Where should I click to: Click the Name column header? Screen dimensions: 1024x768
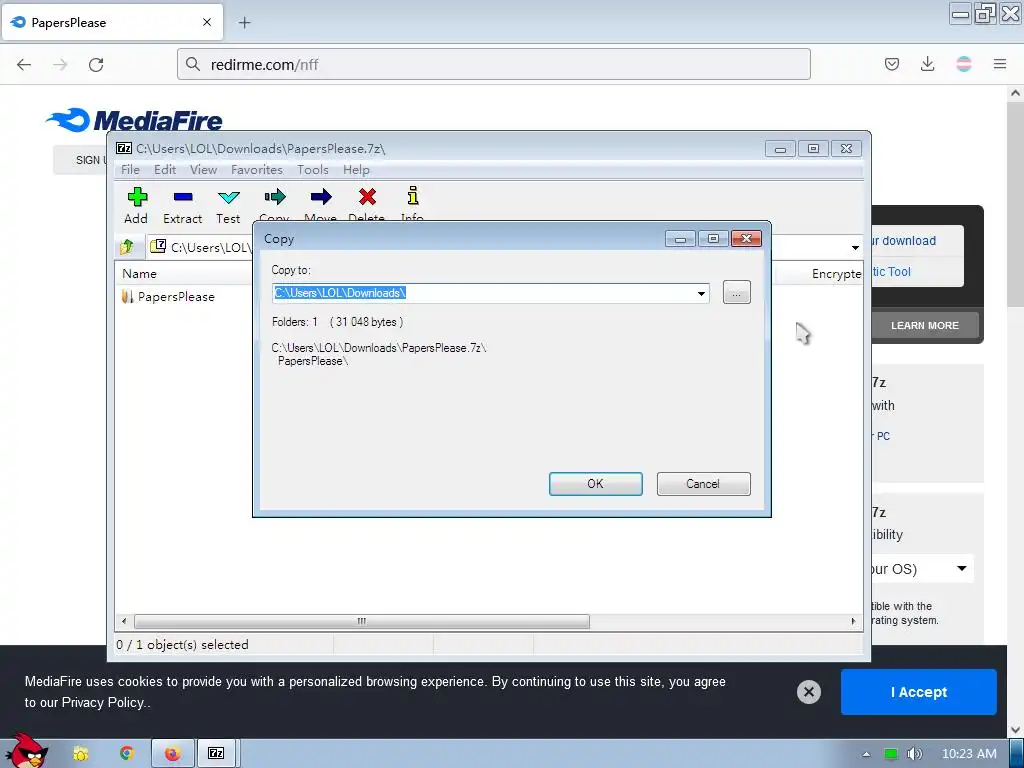(139, 274)
